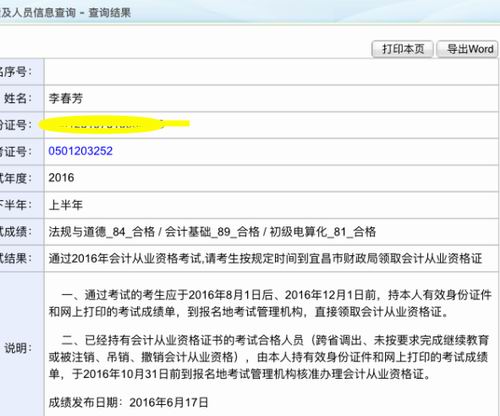Click the empty registration serial number field
This screenshot has height=416, width=500.
271,72
